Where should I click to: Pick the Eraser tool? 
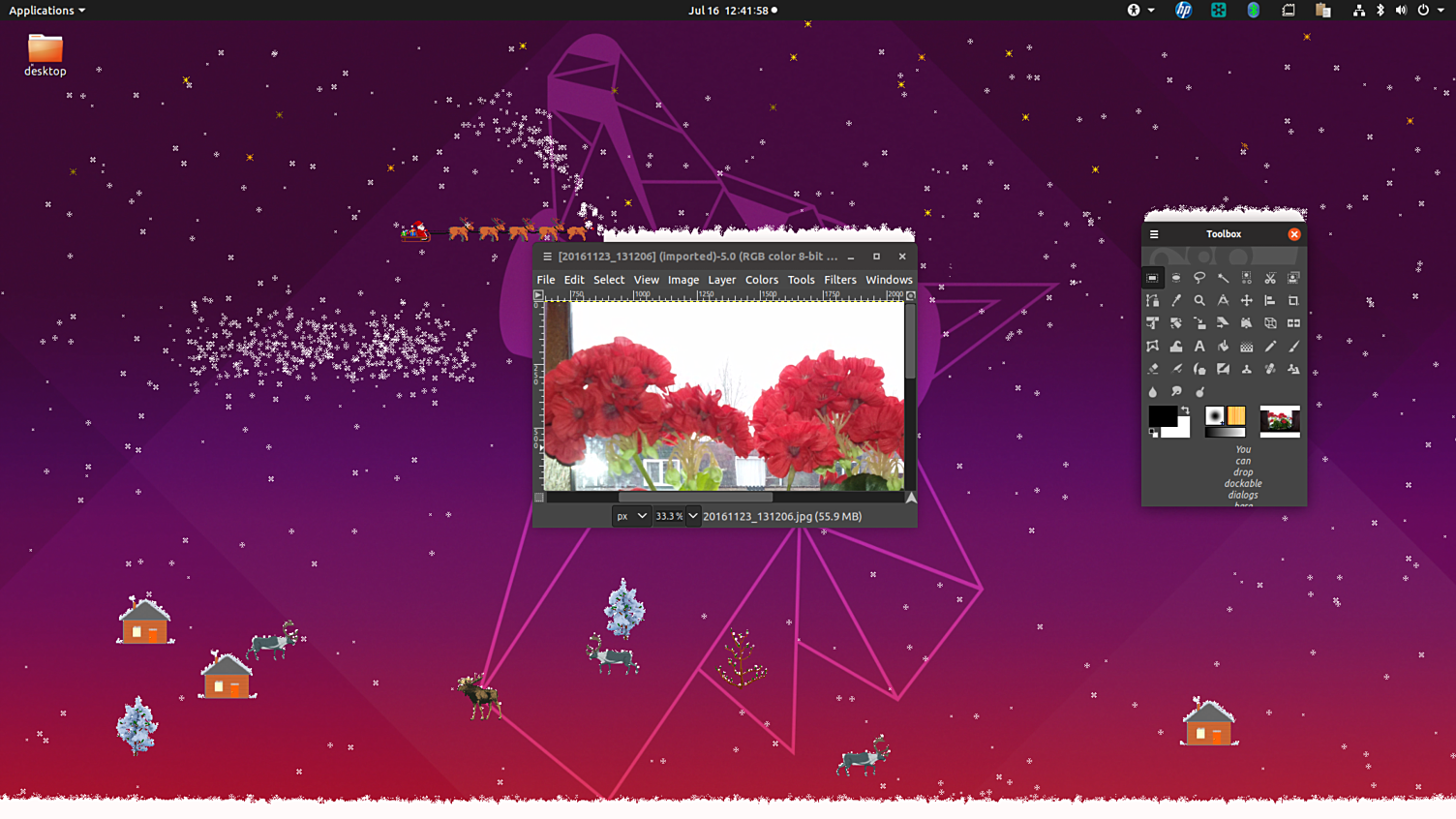click(1152, 370)
